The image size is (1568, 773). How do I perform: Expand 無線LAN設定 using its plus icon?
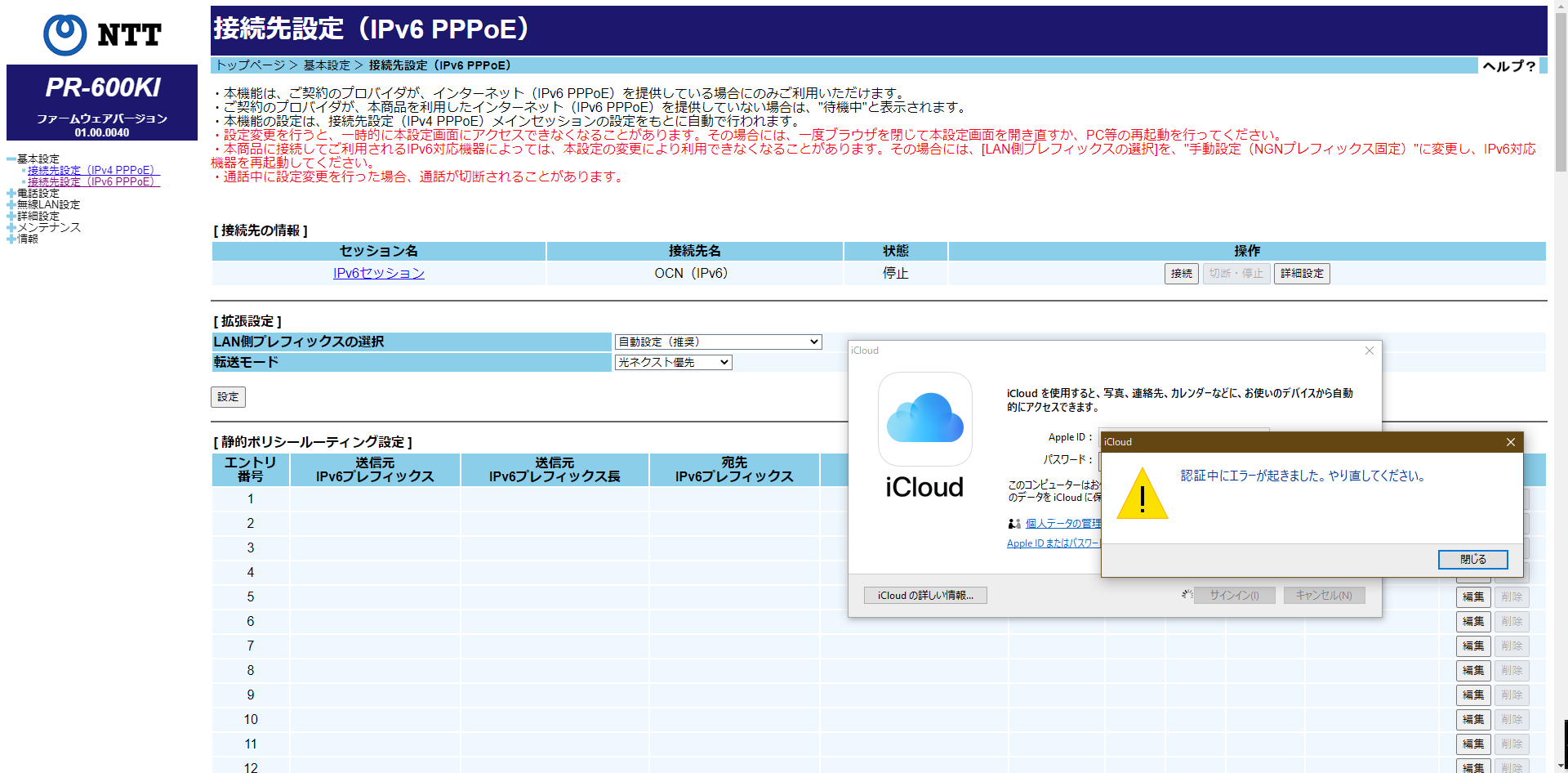coord(11,205)
